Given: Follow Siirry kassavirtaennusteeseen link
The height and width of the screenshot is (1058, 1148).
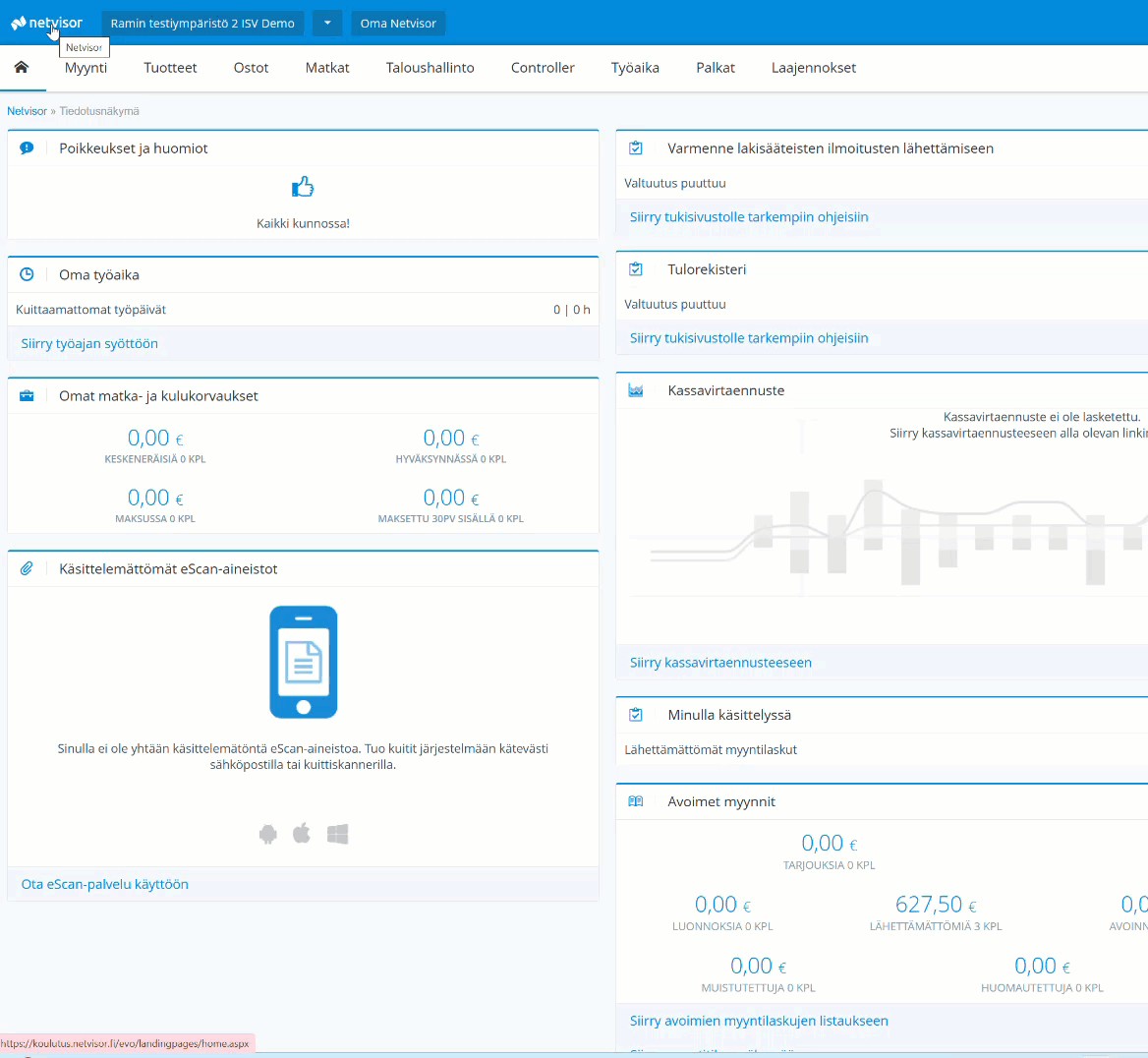Looking at the screenshot, I should click(720, 663).
